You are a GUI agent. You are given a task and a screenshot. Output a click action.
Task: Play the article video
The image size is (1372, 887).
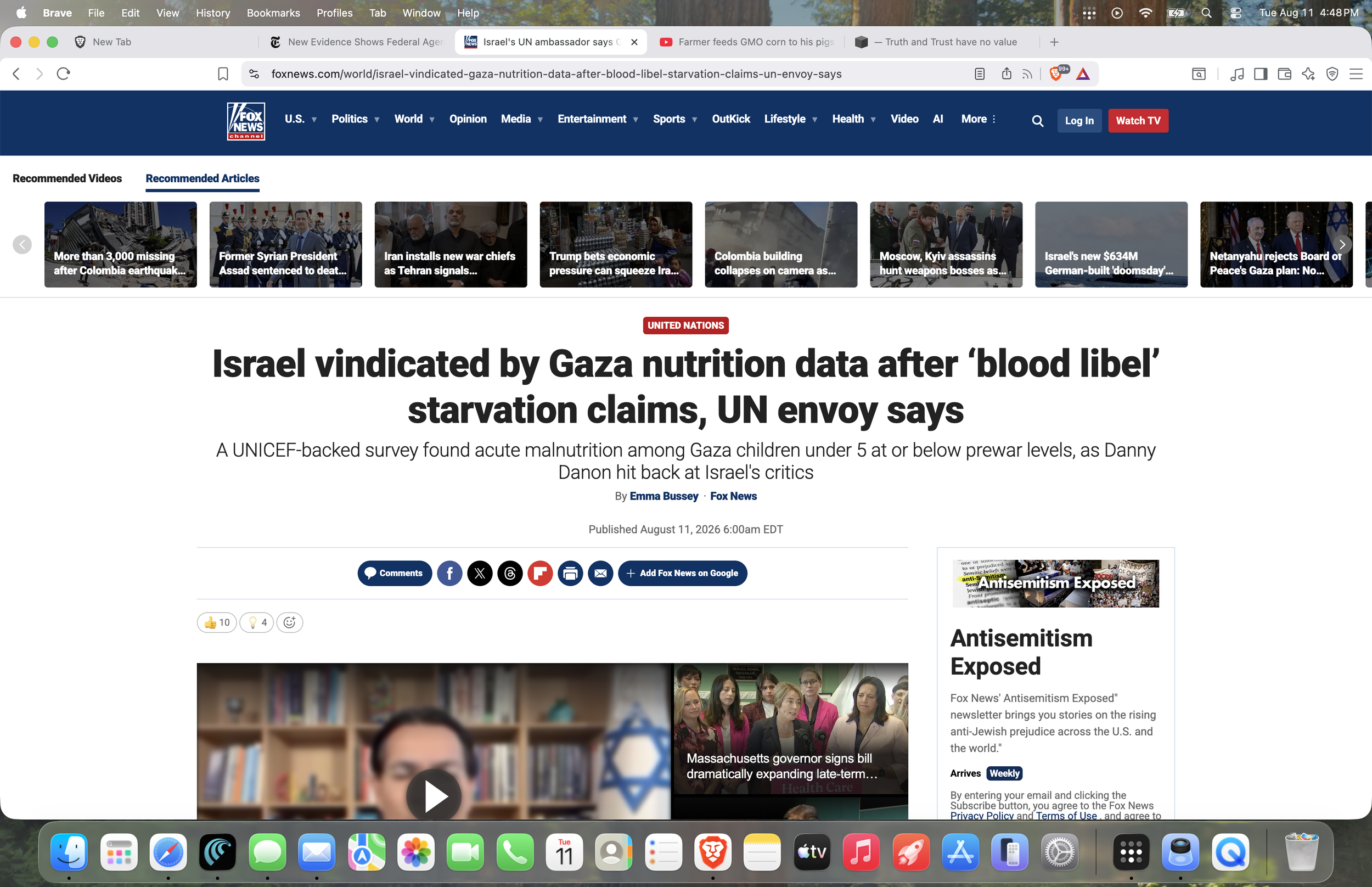(x=434, y=796)
